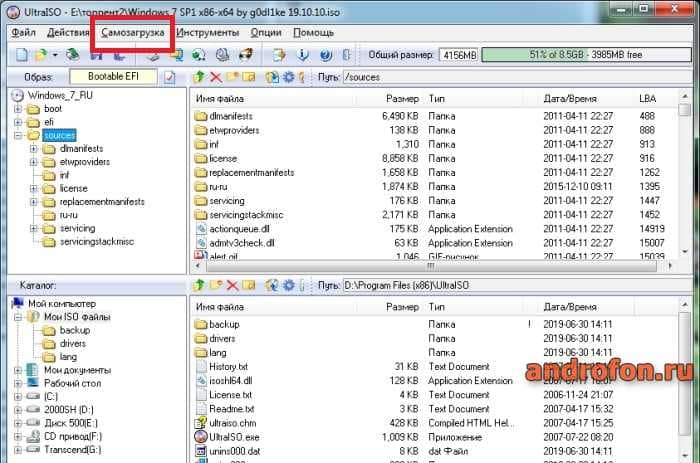Expand the Transcend(G:) drive node
Image resolution: width=700 pixels, height=463 pixels.
tap(18, 450)
